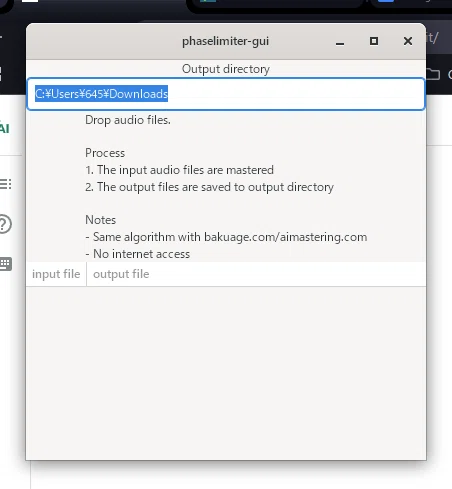Click the 'Process' heading text
The image size is (452, 489).
(105, 153)
